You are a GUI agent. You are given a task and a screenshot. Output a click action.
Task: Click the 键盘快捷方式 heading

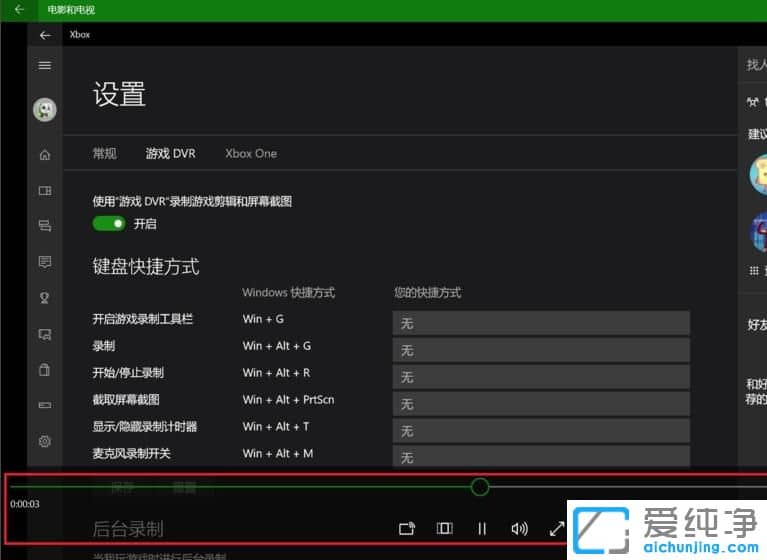tap(146, 267)
